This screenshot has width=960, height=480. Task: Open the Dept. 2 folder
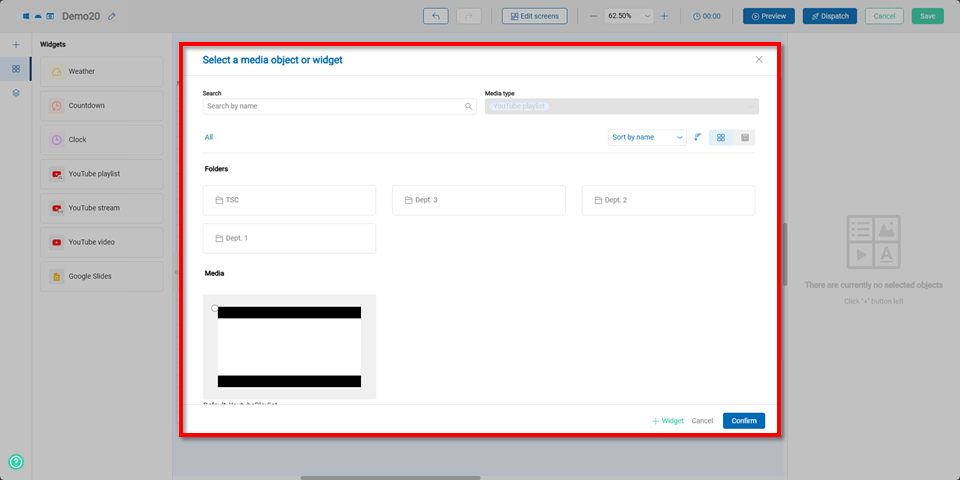pos(668,200)
